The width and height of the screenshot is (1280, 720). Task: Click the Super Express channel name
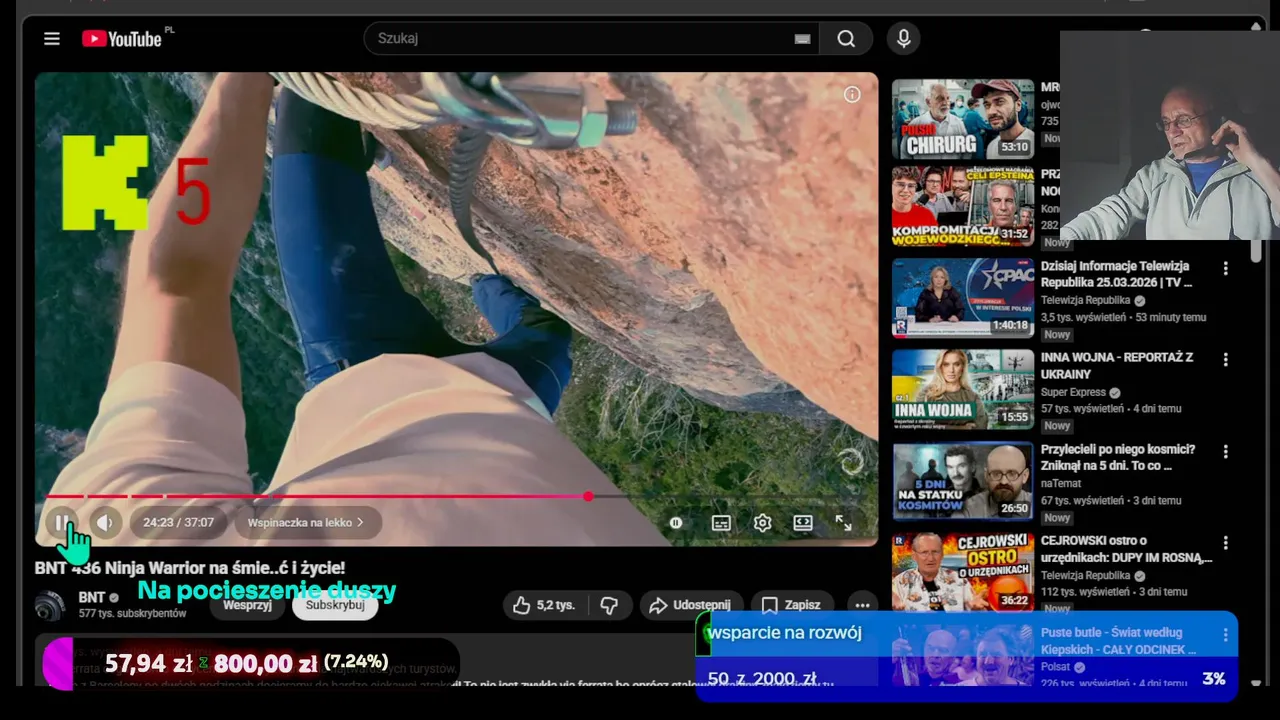(x=1073, y=393)
